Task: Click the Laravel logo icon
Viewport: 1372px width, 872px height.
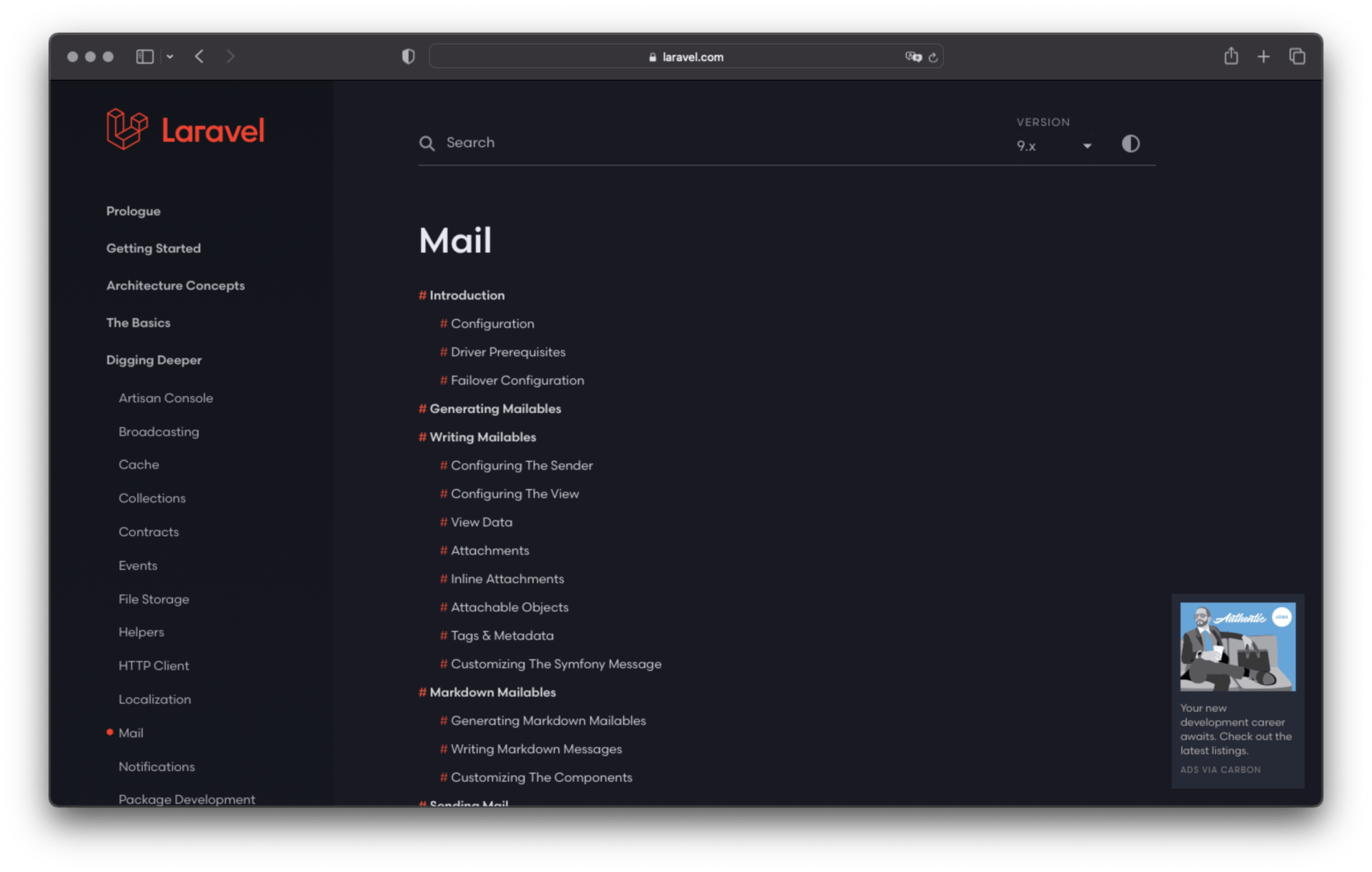Action: (127, 129)
